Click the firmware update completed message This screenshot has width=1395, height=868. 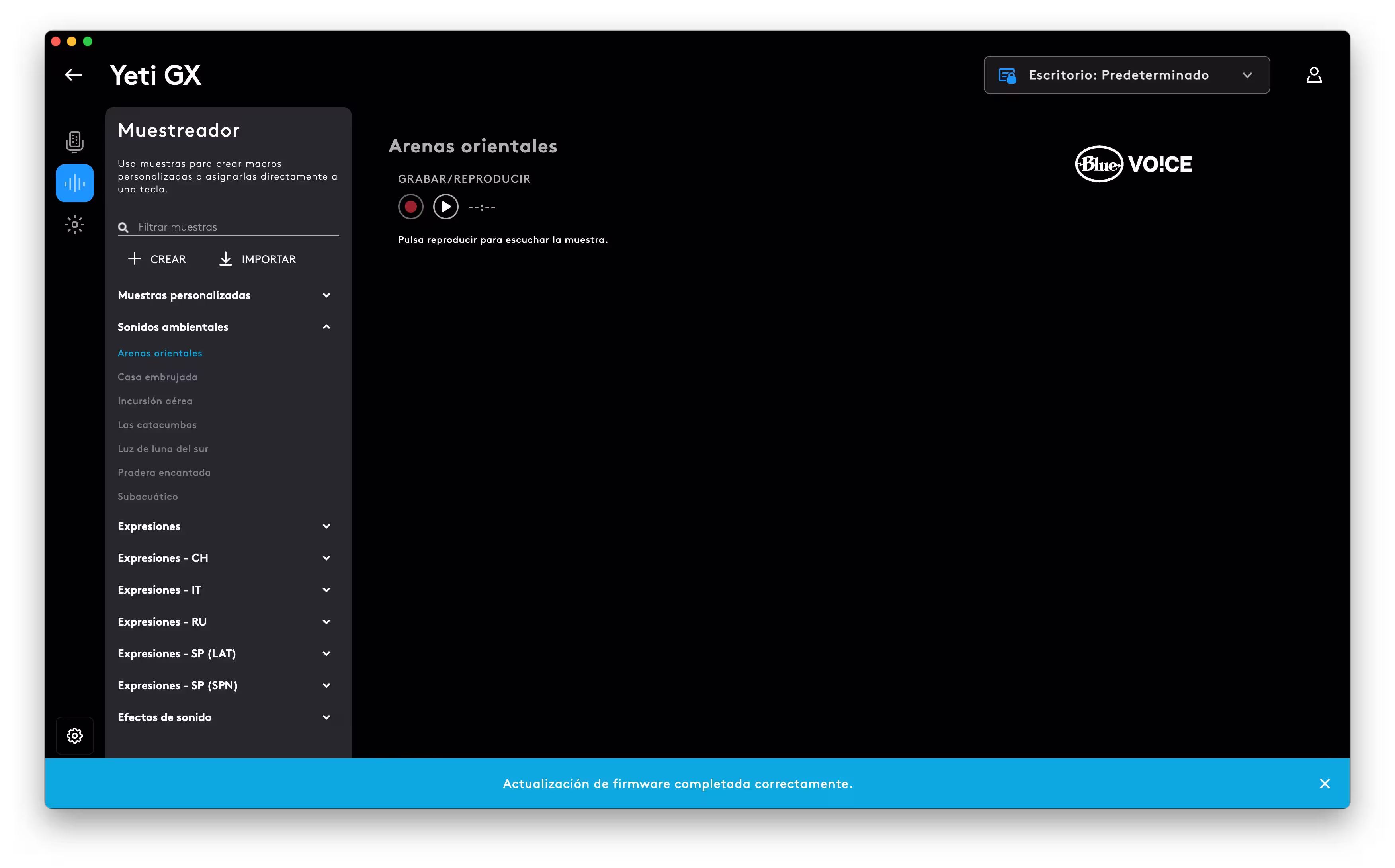pyautogui.click(x=678, y=784)
